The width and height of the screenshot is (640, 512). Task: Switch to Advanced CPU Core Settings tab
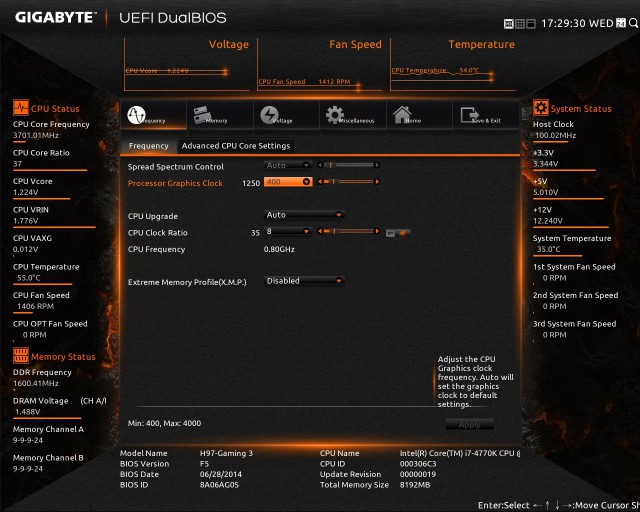[236, 146]
